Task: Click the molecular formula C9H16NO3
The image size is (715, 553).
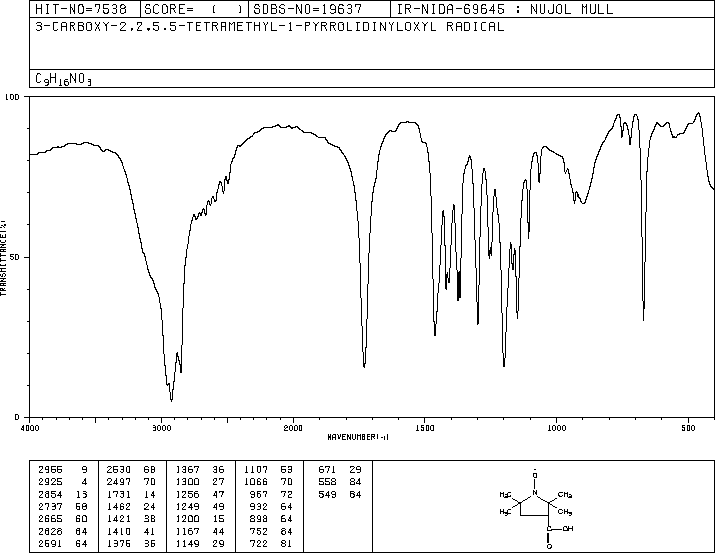Action: click(x=63, y=79)
